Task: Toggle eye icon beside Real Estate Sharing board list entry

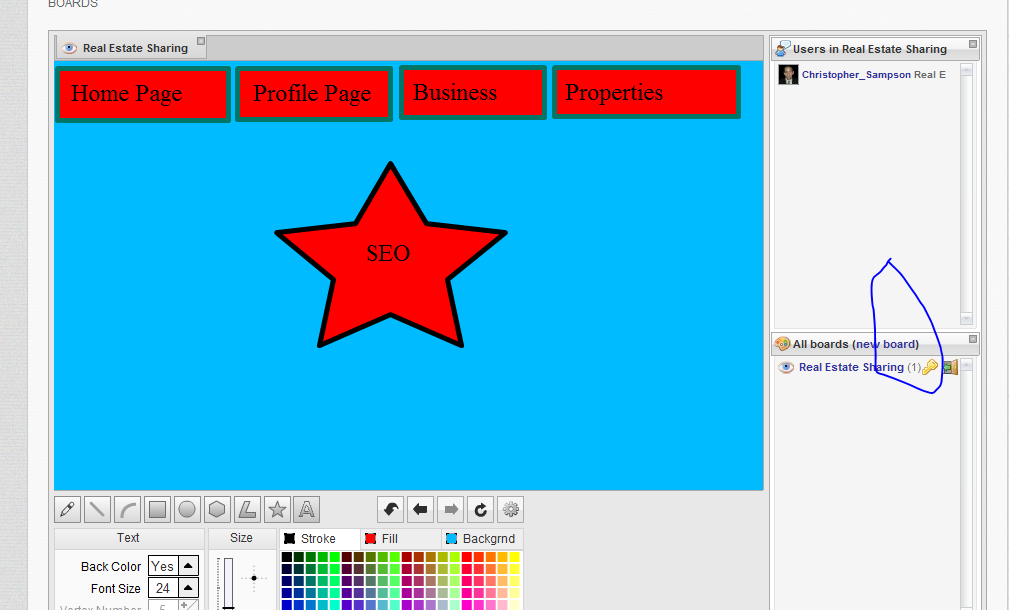Action: 786,367
